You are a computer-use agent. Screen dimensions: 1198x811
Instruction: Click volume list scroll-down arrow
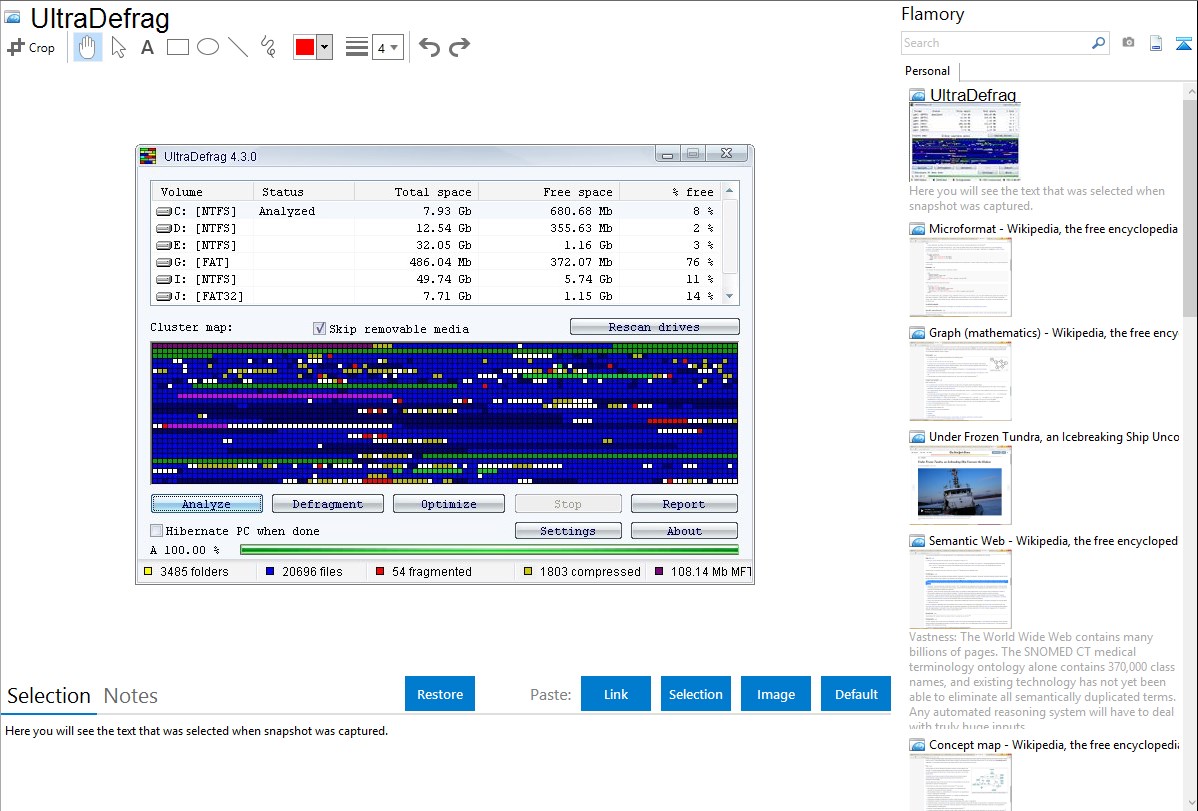pyautogui.click(x=730, y=297)
